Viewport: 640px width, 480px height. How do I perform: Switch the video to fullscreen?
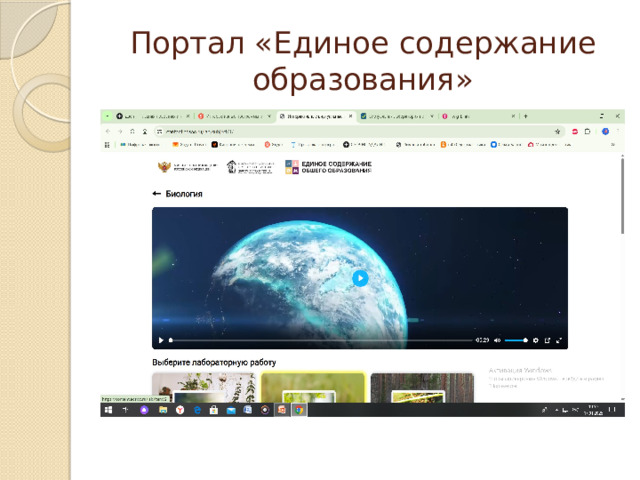point(559,340)
